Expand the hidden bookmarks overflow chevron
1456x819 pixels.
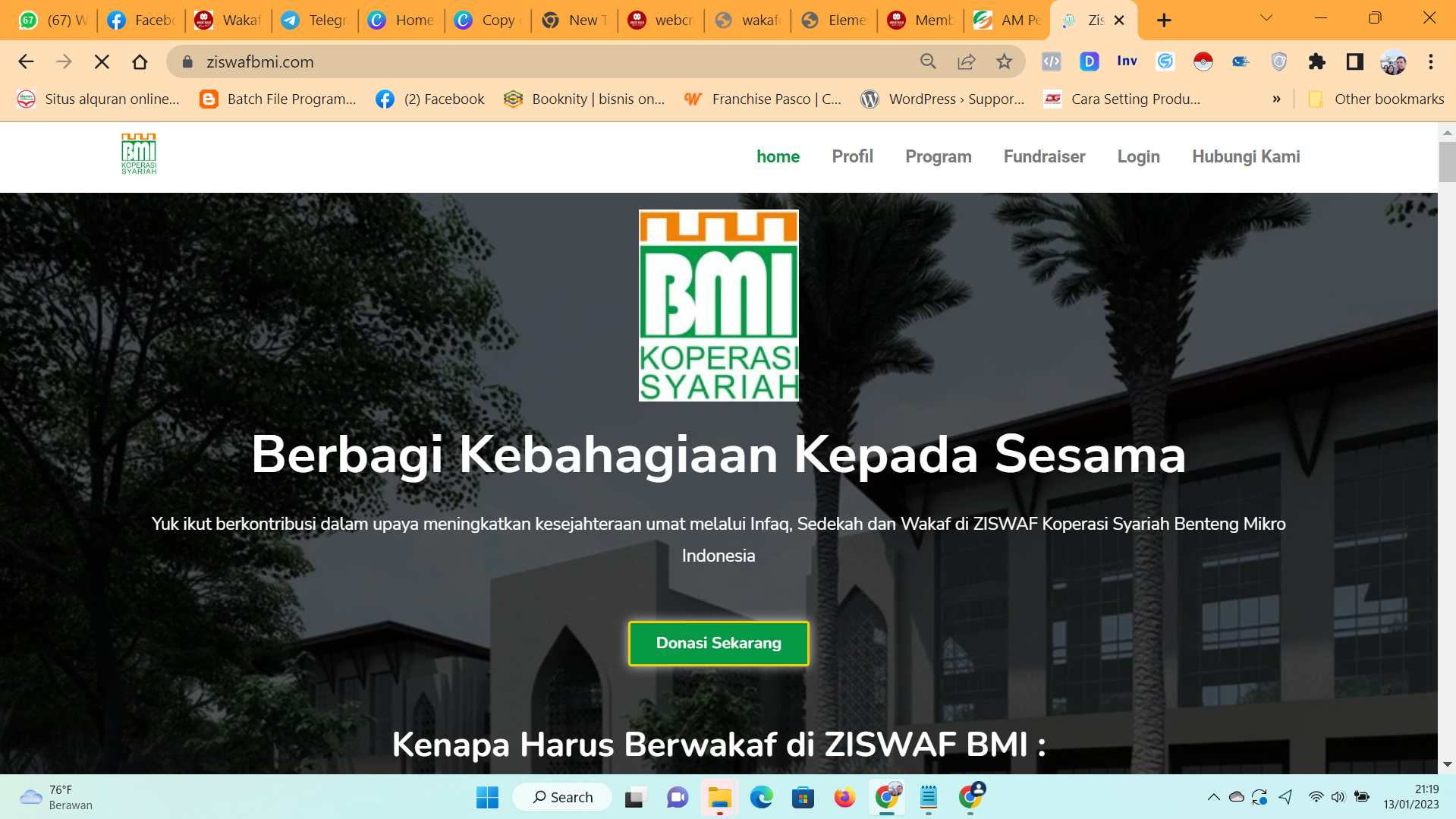pos(1276,99)
